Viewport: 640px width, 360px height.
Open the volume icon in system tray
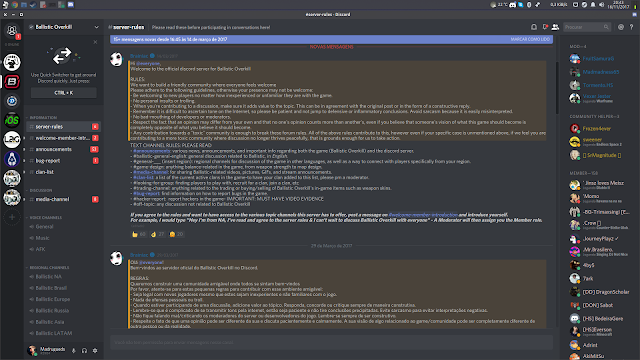click(601, 4)
